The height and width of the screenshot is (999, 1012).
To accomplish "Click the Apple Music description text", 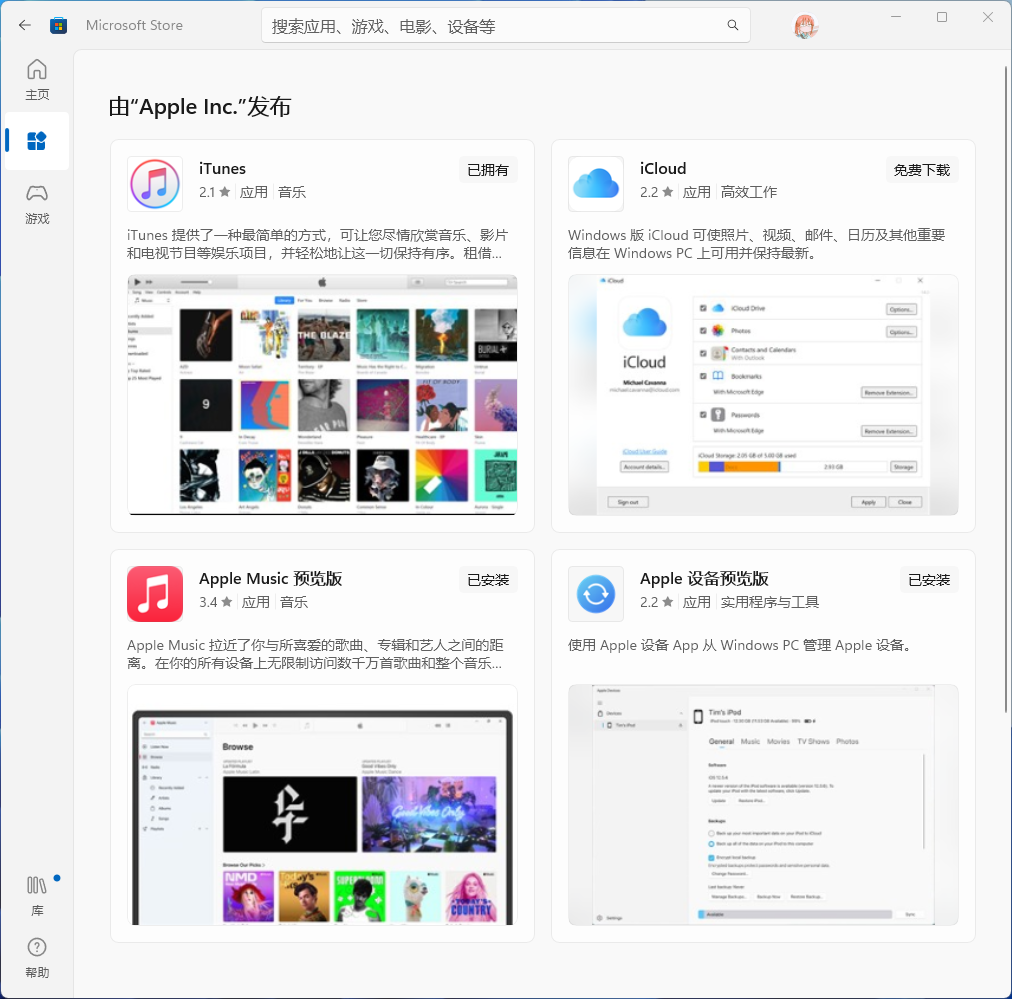I will pos(315,654).
